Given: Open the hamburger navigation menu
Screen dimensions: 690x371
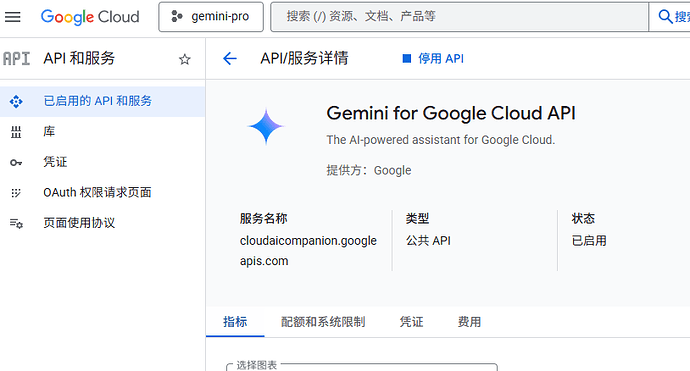Looking at the screenshot, I should (x=13, y=17).
